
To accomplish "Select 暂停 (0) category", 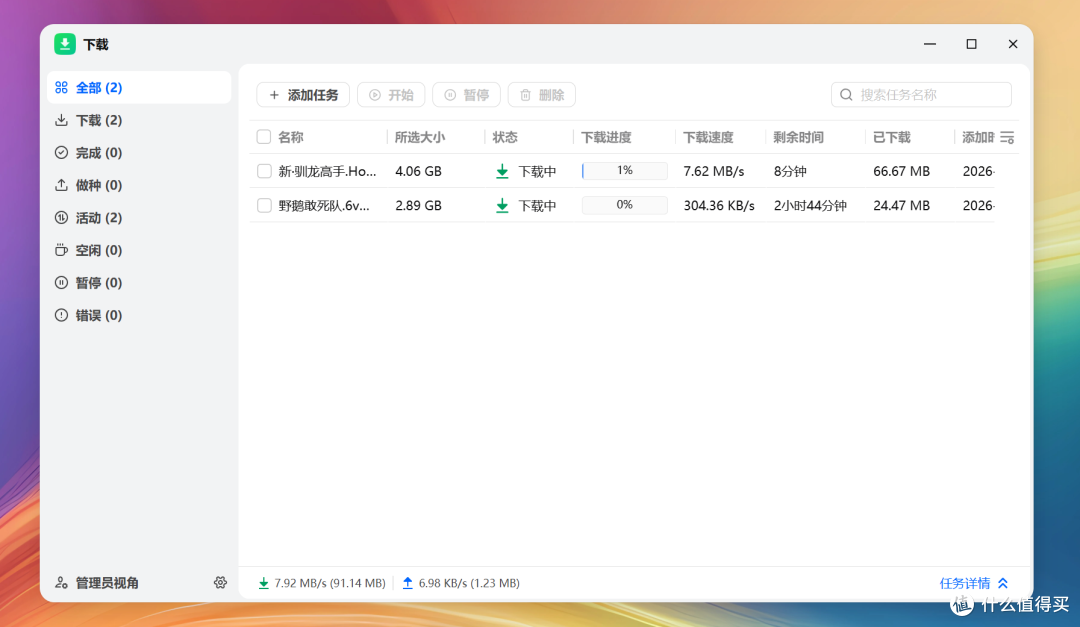I will 139,282.
